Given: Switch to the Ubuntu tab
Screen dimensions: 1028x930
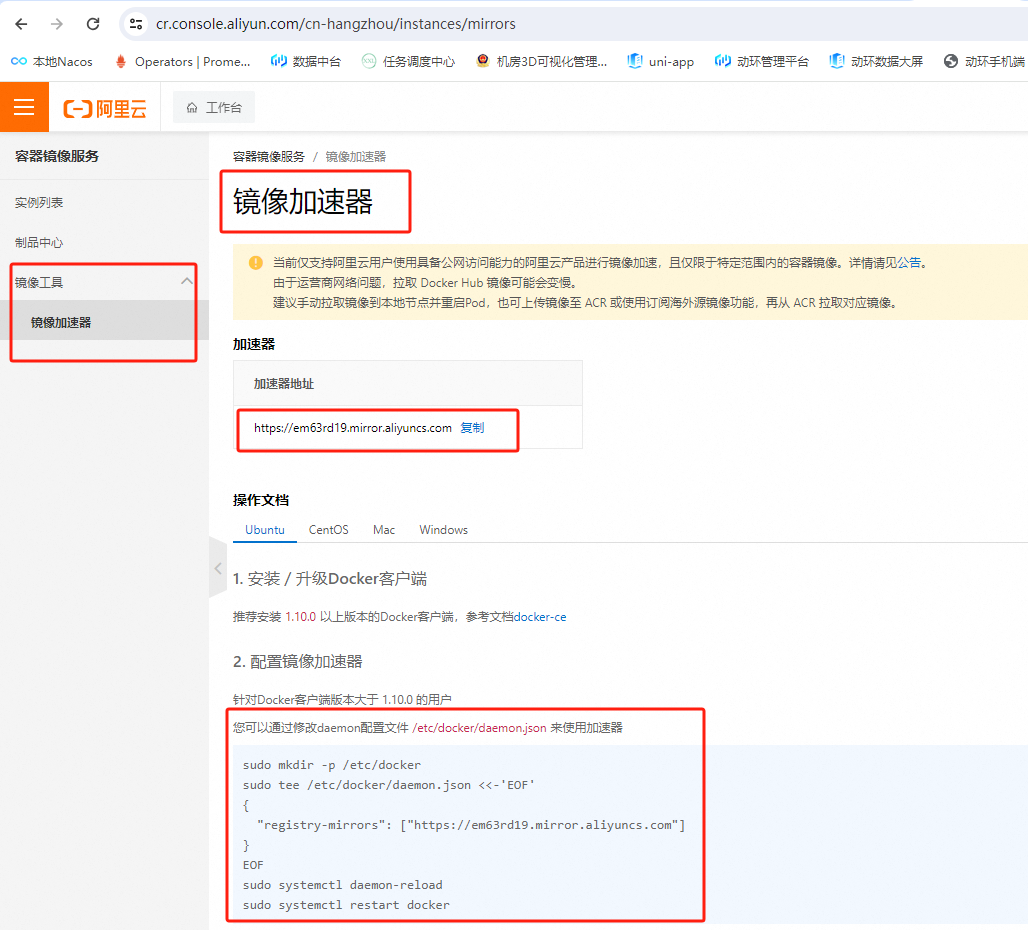Looking at the screenshot, I should (265, 530).
